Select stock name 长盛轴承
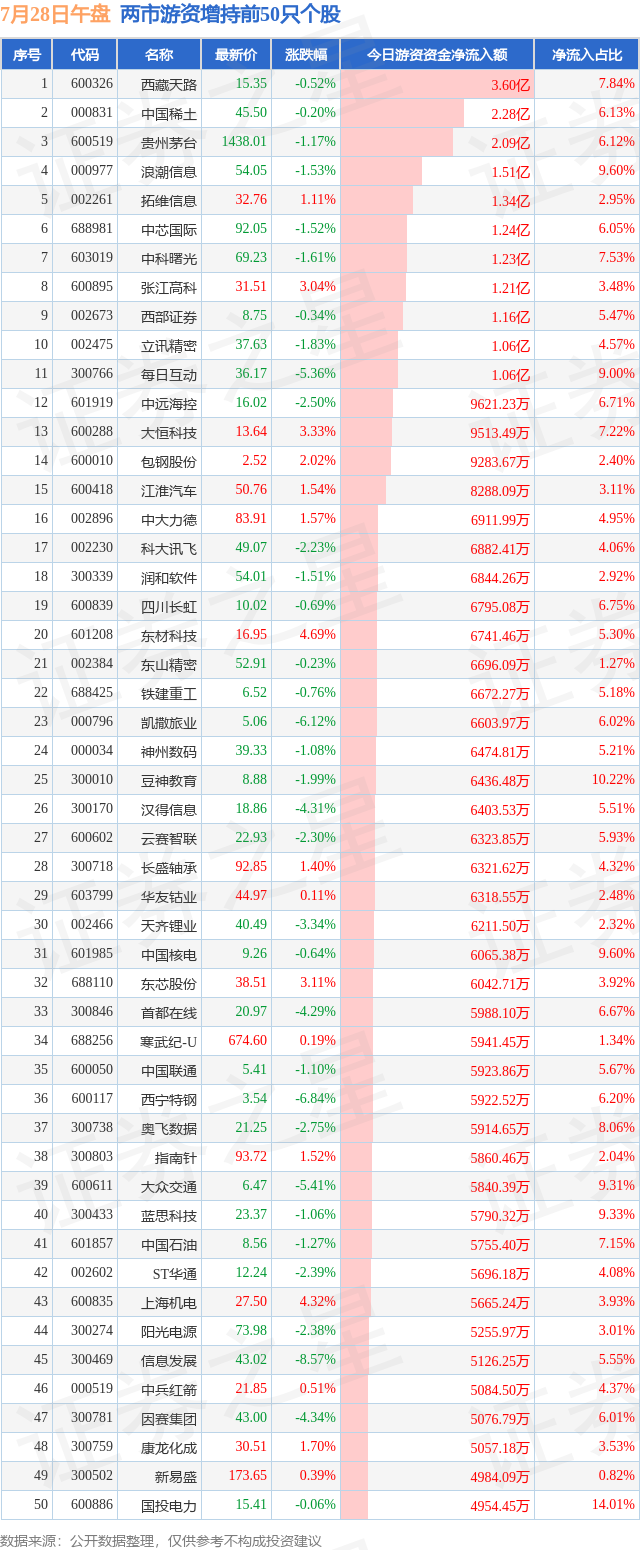The height and width of the screenshot is (1550, 640). click(169, 868)
